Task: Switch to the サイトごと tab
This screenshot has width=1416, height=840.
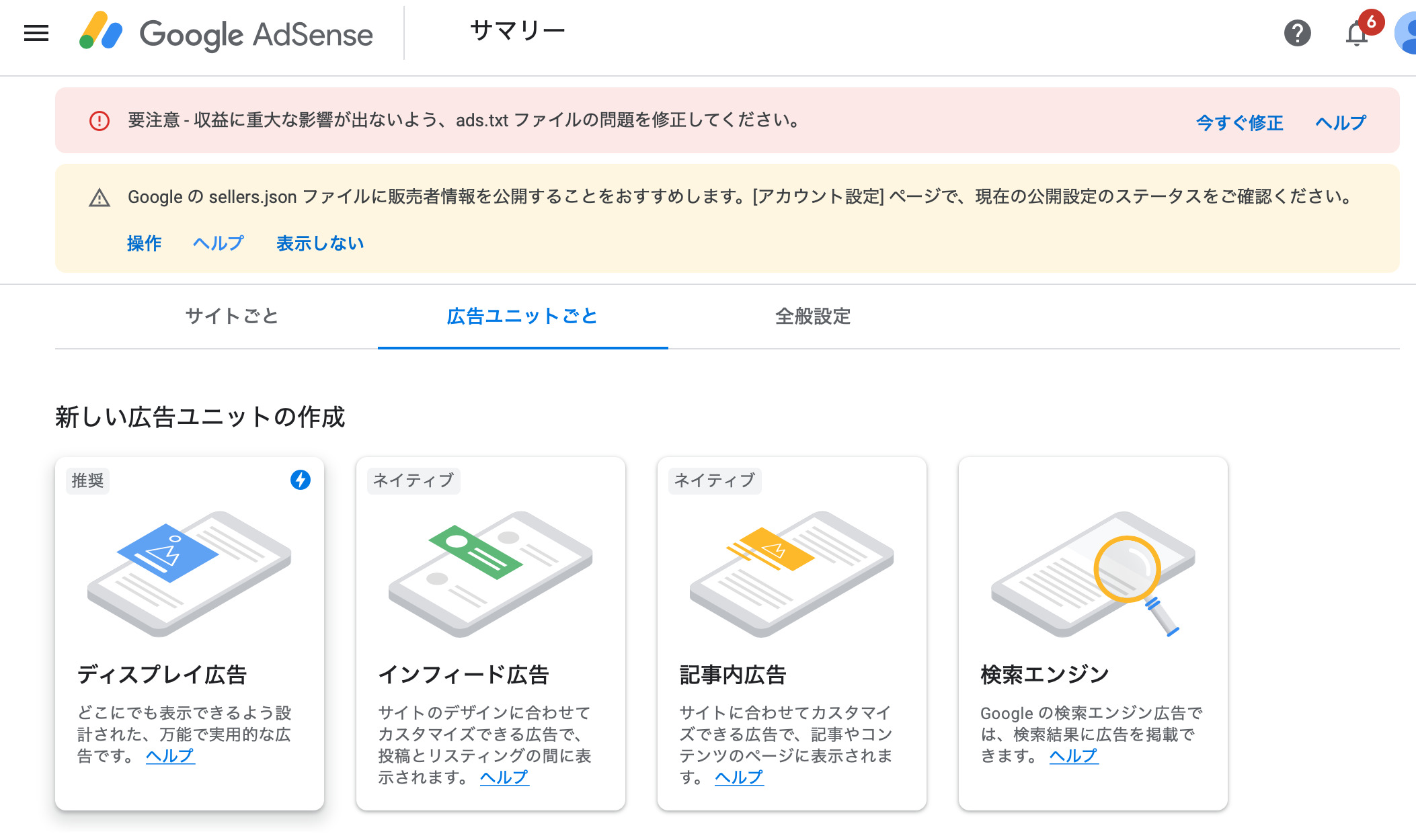Action: pyautogui.click(x=232, y=316)
